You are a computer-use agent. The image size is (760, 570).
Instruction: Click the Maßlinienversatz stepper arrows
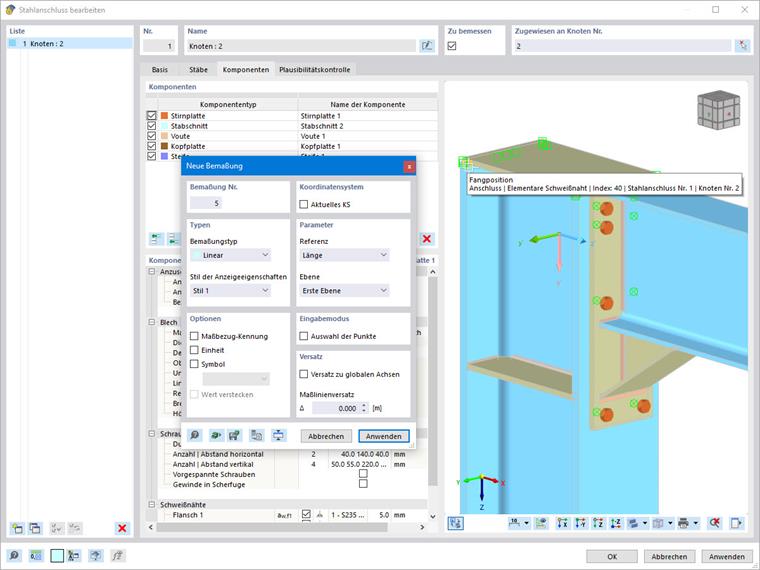[364, 408]
